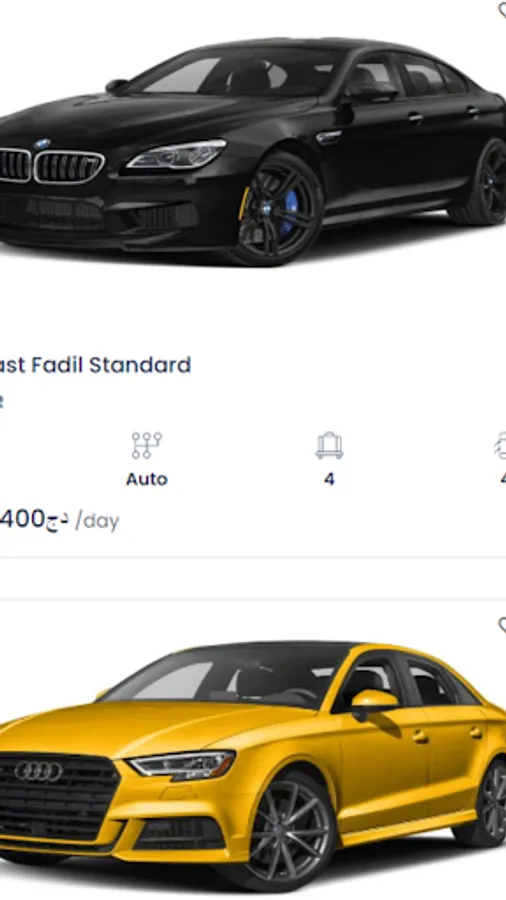Click the Auto transmission label
This screenshot has height=900, width=506.
point(147,479)
